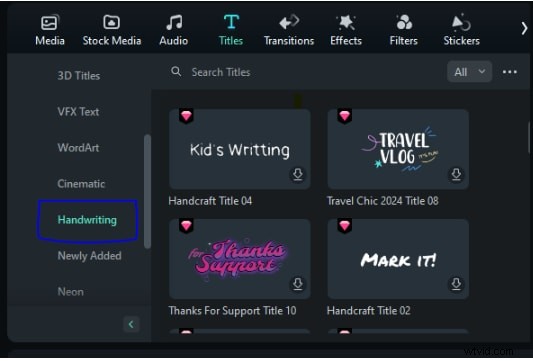This screenshot has height=361, width=533.
Task: Show more tabs with right chevron
Action: pos(524,29)
